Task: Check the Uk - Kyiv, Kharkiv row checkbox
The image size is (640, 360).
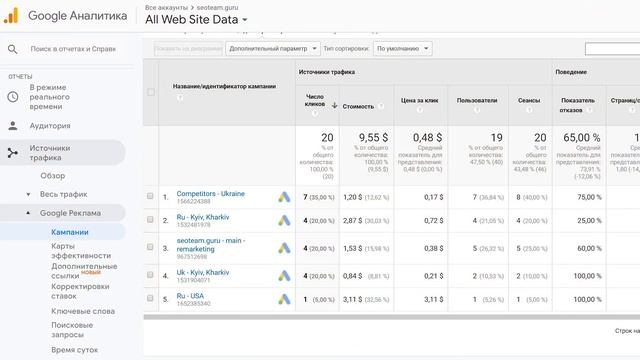Action: (x=150, y=275)
